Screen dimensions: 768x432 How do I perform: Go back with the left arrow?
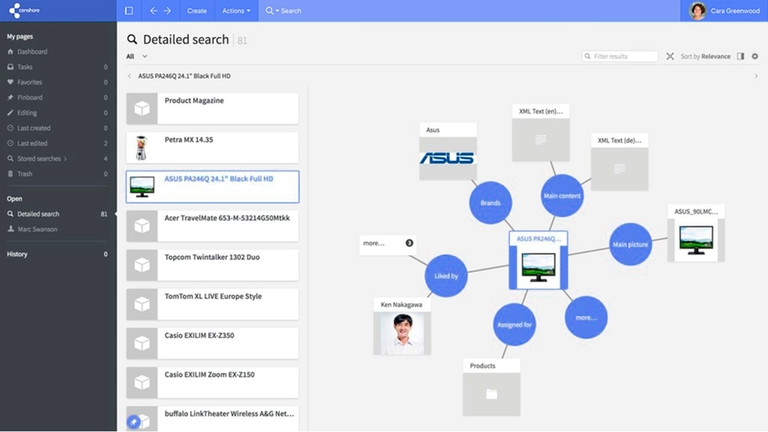coord(154,10)
